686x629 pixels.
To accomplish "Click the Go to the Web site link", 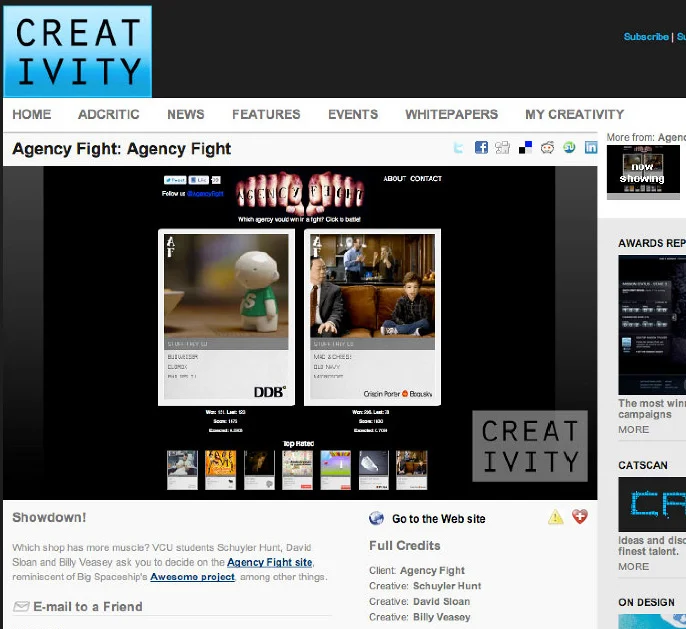I will pos(439,519).
